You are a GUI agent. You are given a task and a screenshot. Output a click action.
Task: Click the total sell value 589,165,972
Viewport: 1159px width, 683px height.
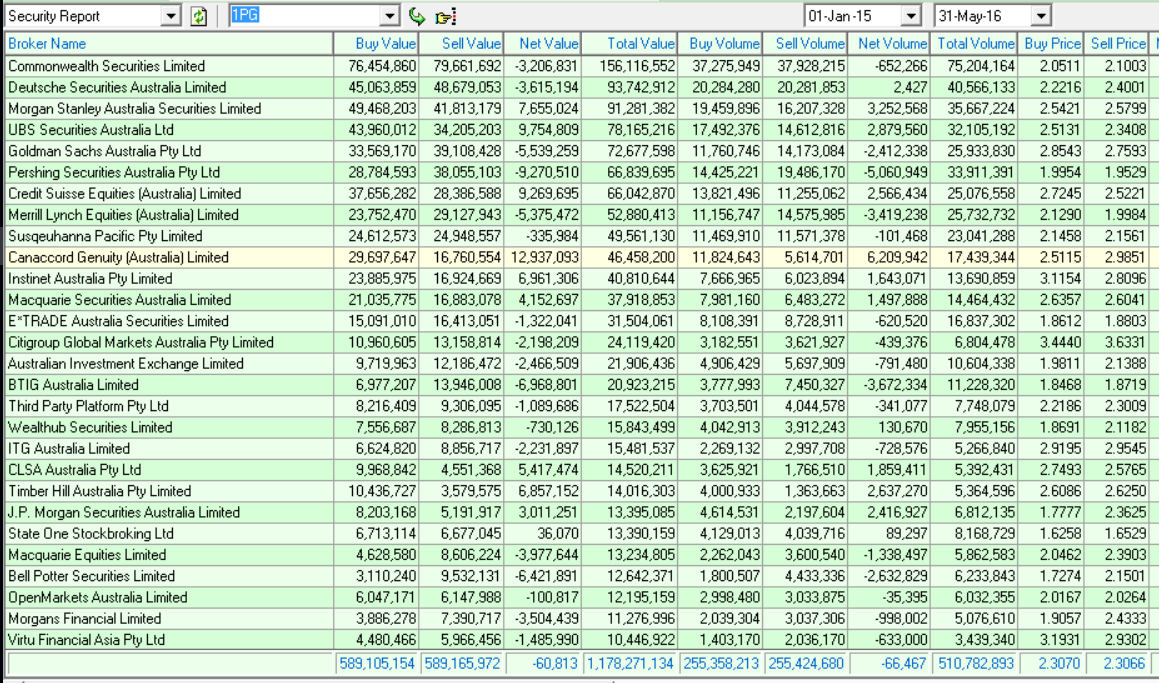(462, 663)
